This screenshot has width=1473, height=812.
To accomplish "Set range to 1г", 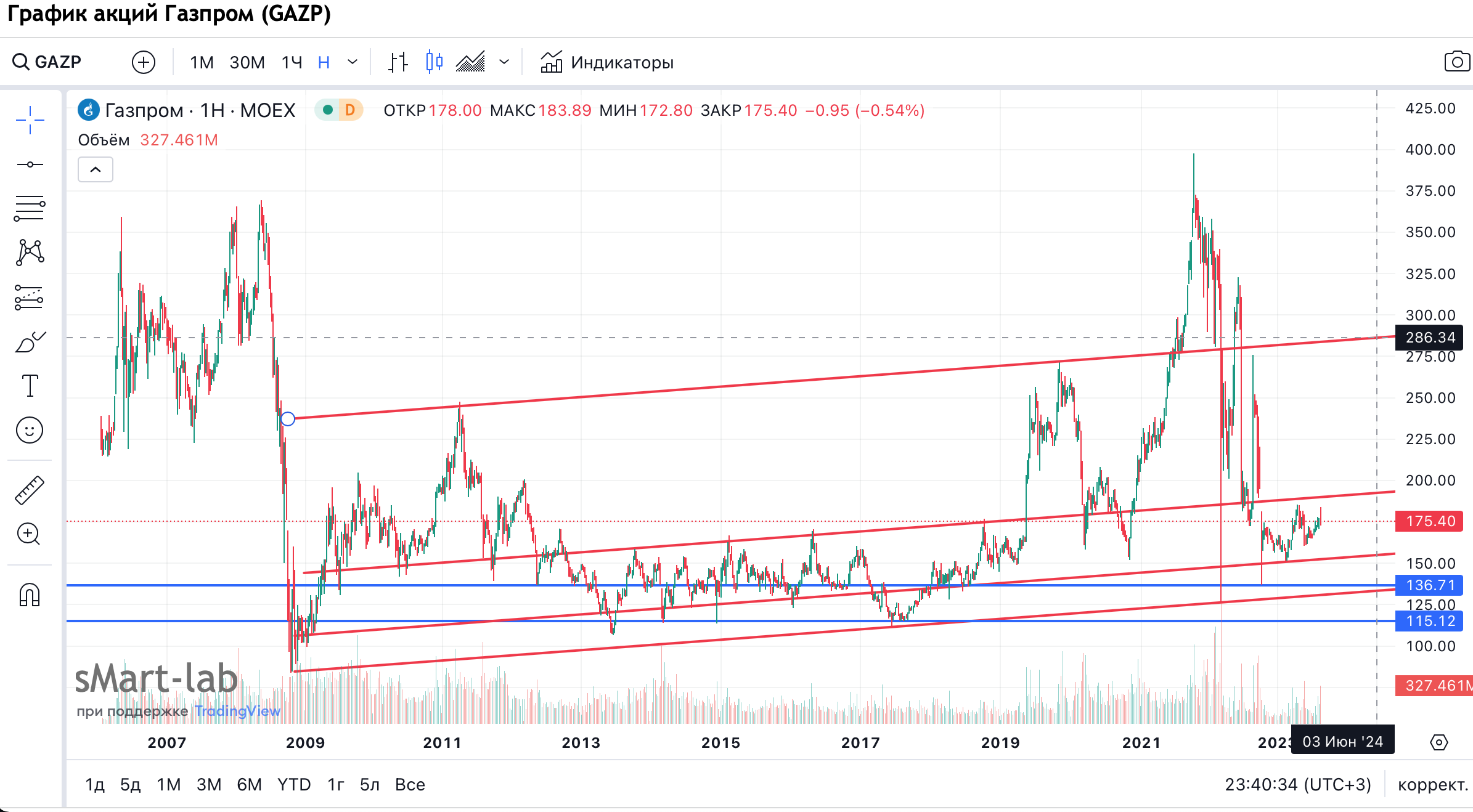I will point(336,784).
